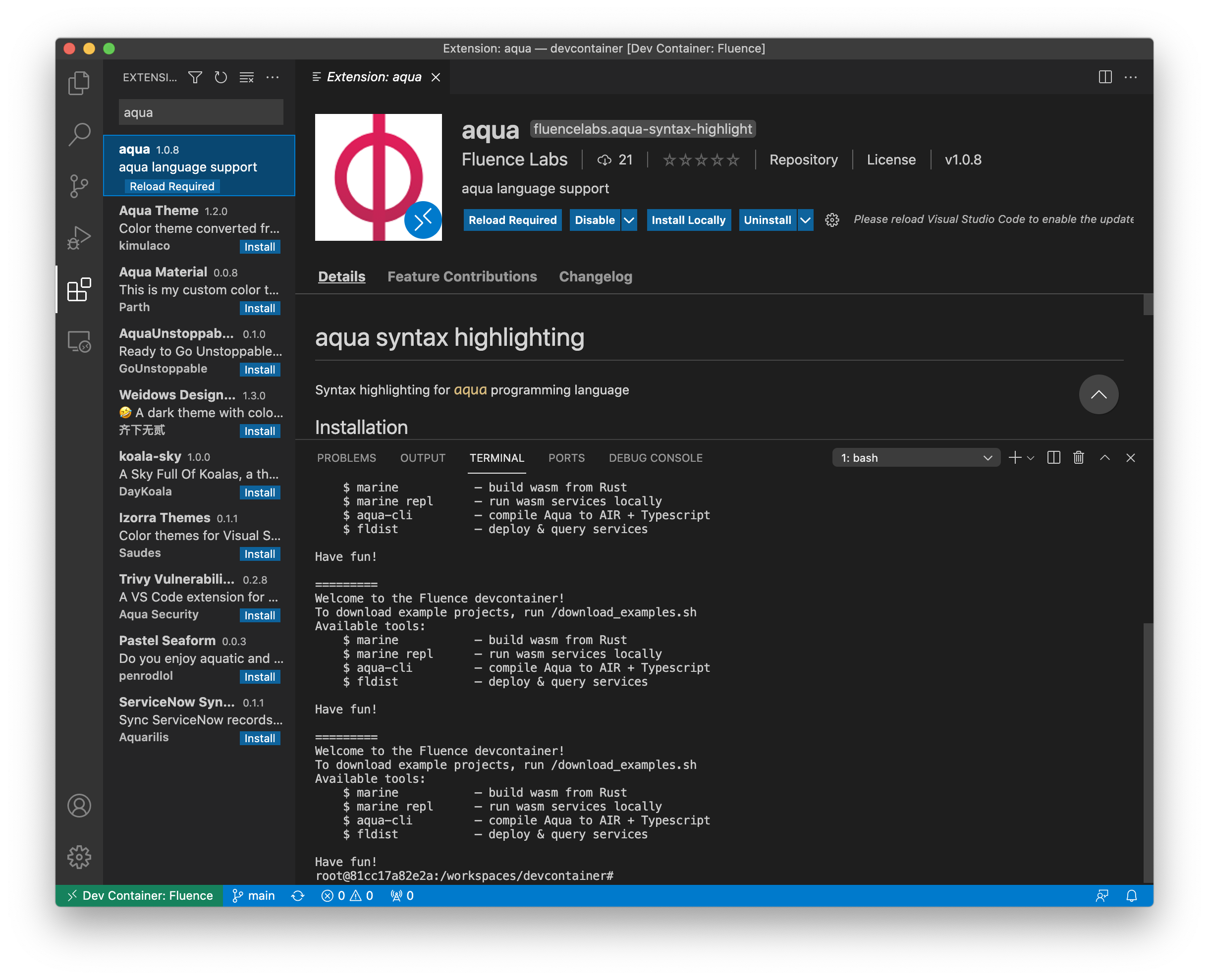Open the Source Control view
The height and width of the screenshot is (980, 1209).
click(79, 186)
